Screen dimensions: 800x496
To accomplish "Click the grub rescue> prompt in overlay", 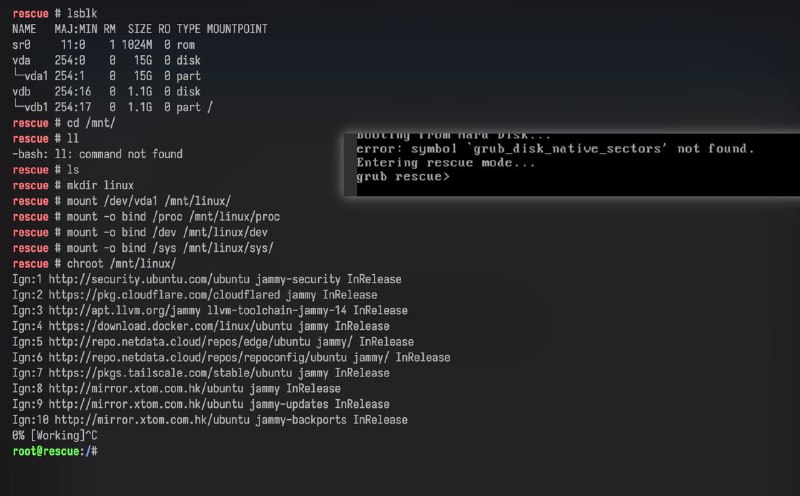I will tap(403, 177).
